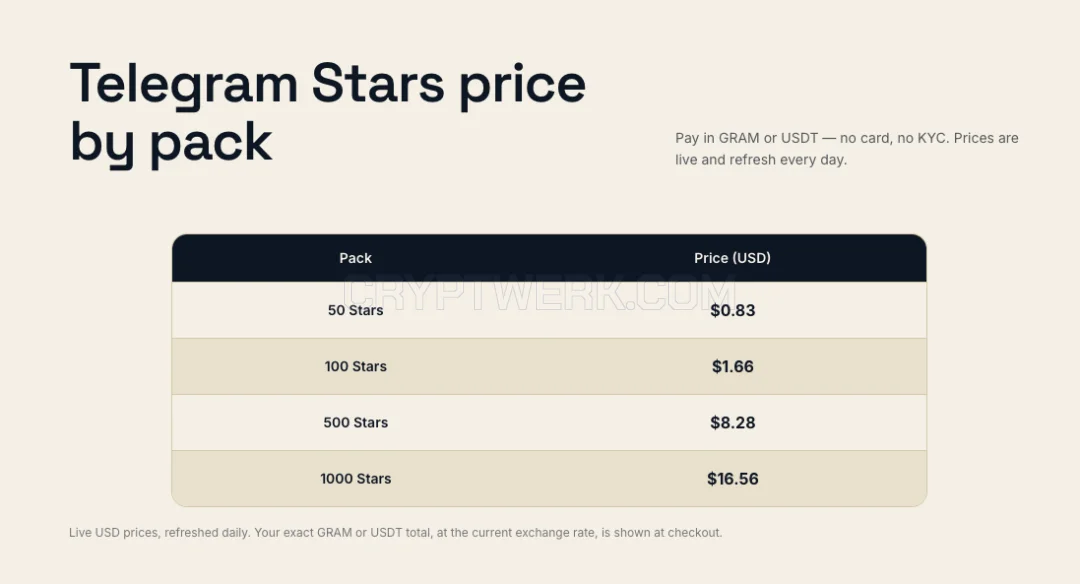Select the Pack column header

coord(355,258)
